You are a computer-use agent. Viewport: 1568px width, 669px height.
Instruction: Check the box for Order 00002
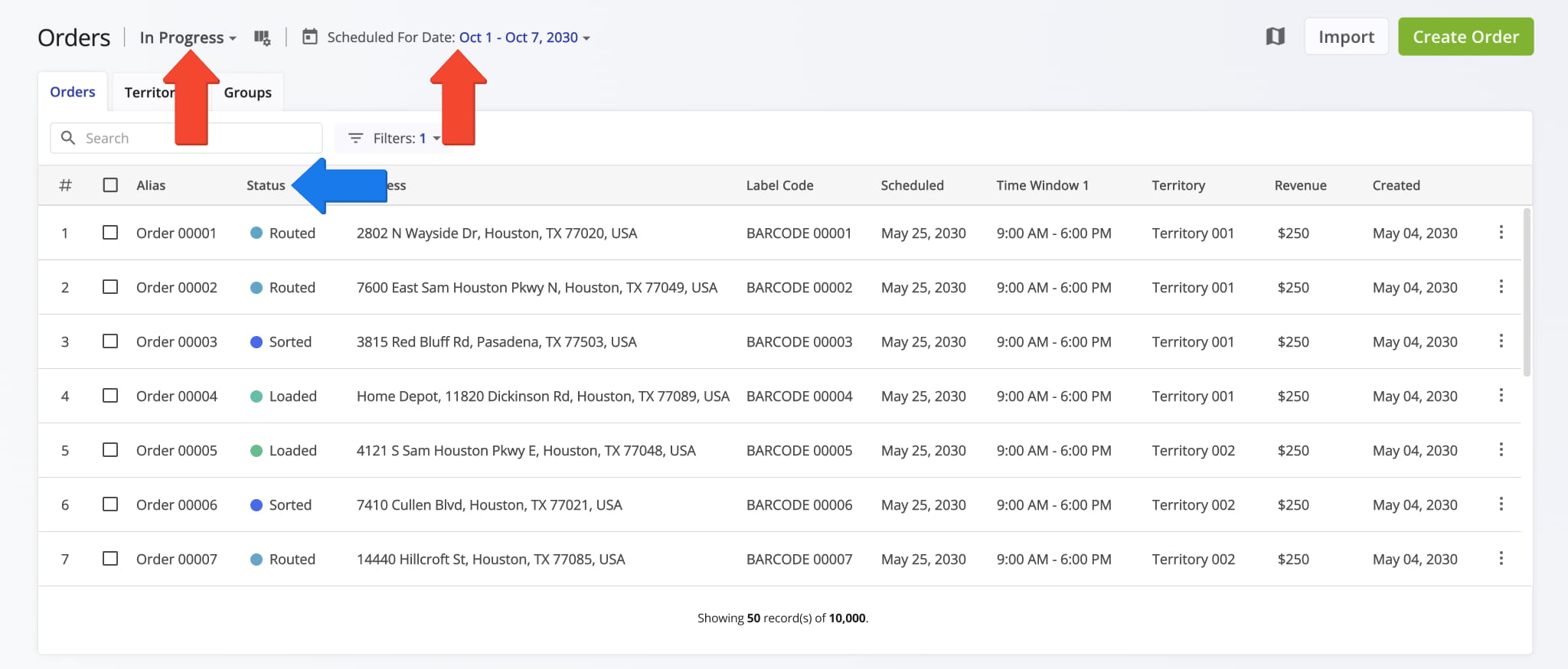click(110, 286)
